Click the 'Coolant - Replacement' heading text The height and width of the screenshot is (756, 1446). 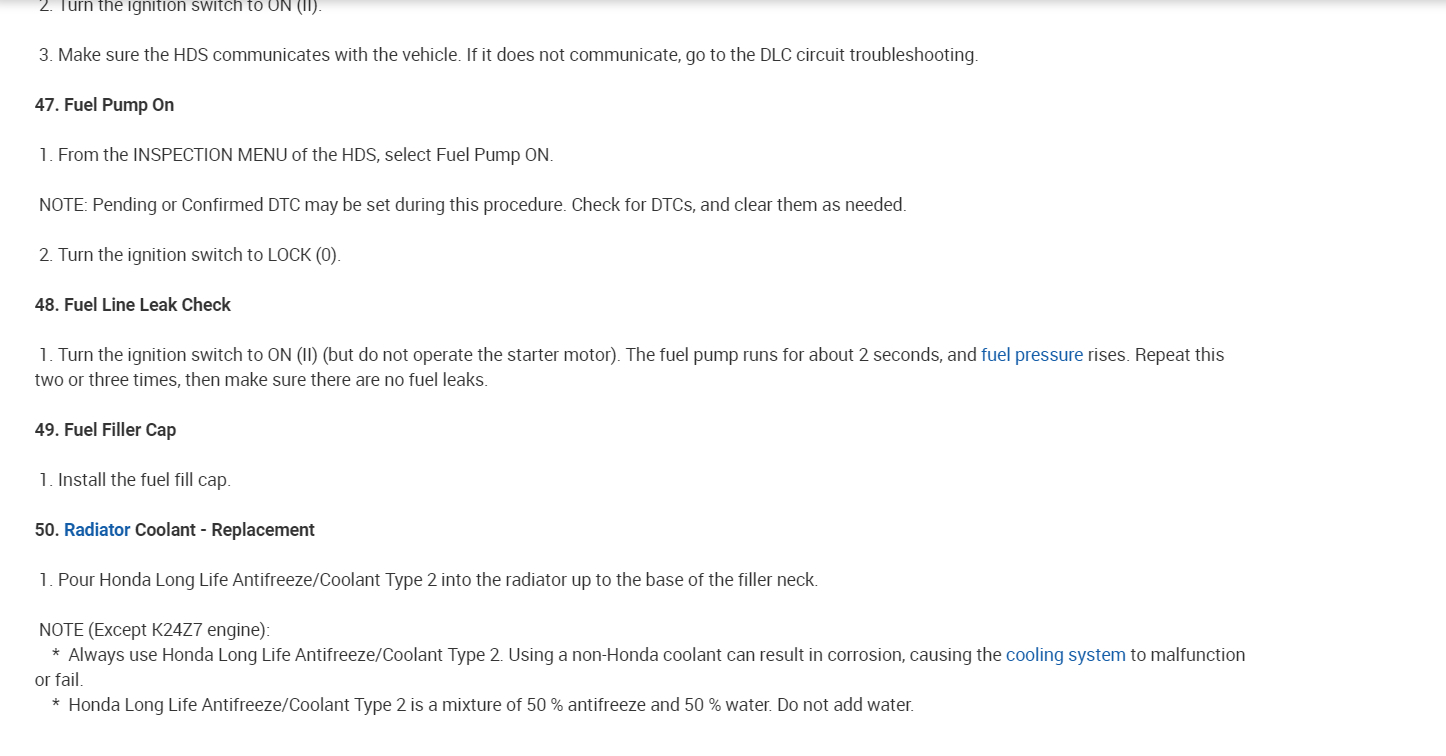(x=224, y=530)
